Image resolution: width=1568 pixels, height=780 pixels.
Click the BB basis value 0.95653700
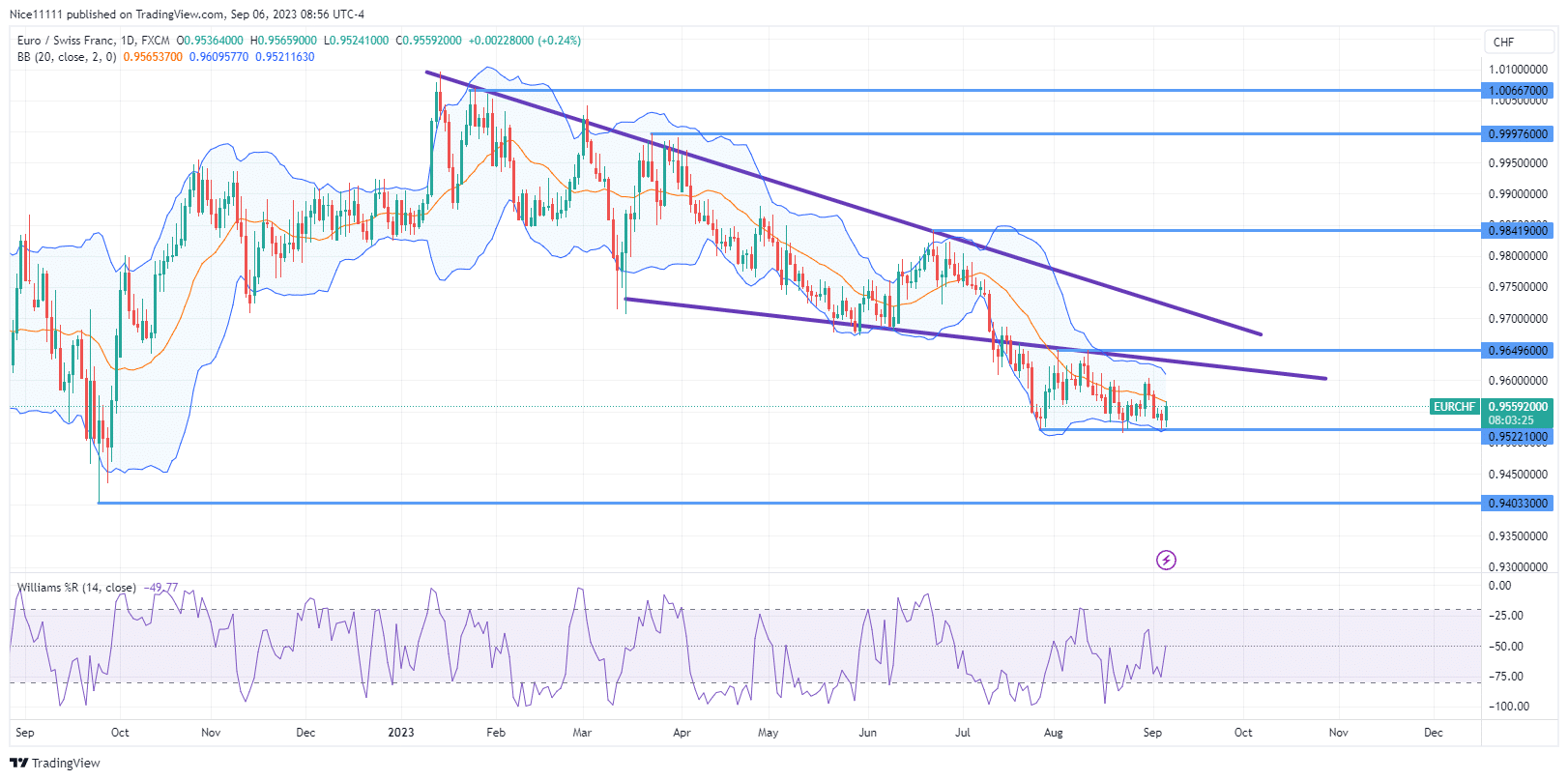coord(153,57)
